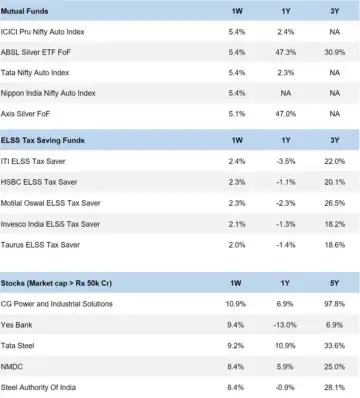The width and height of the screenshot is (360, 398).
Task: Open Motilal Oswal ELSS Tax Saver
Action: [50, 203]
